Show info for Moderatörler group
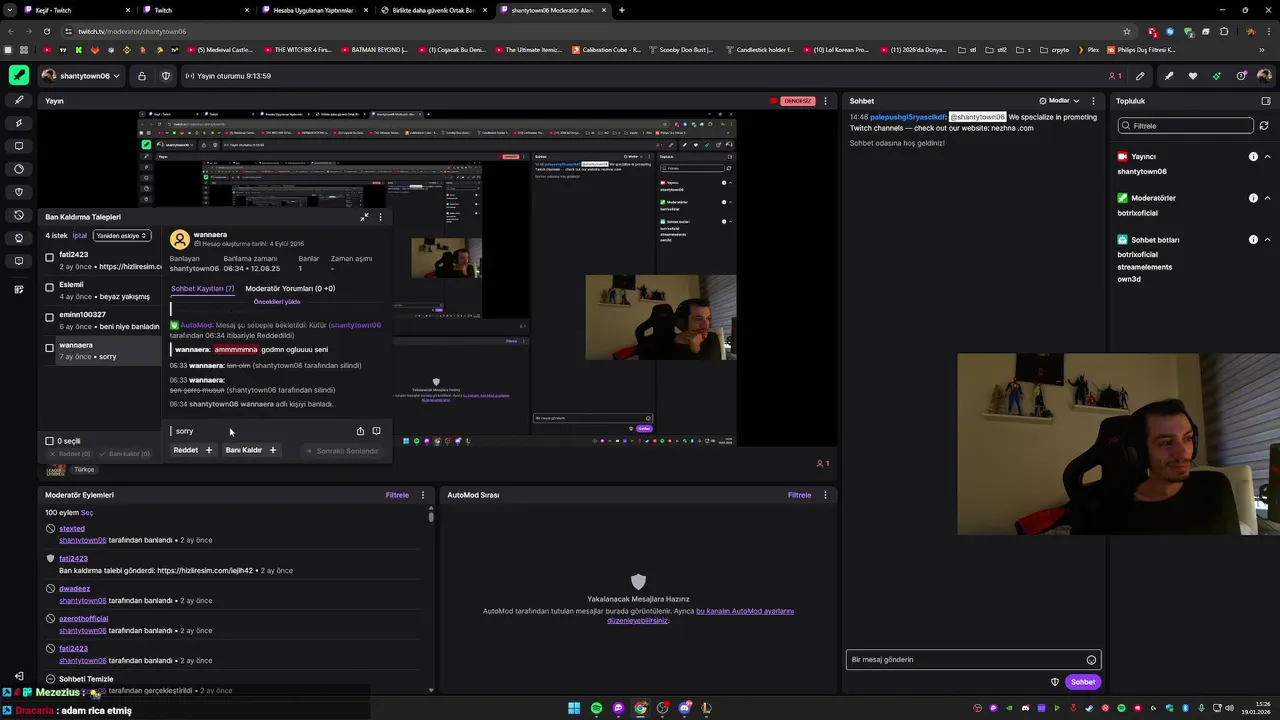This screenshot has height=720, width=1280. pos(1253,198)
